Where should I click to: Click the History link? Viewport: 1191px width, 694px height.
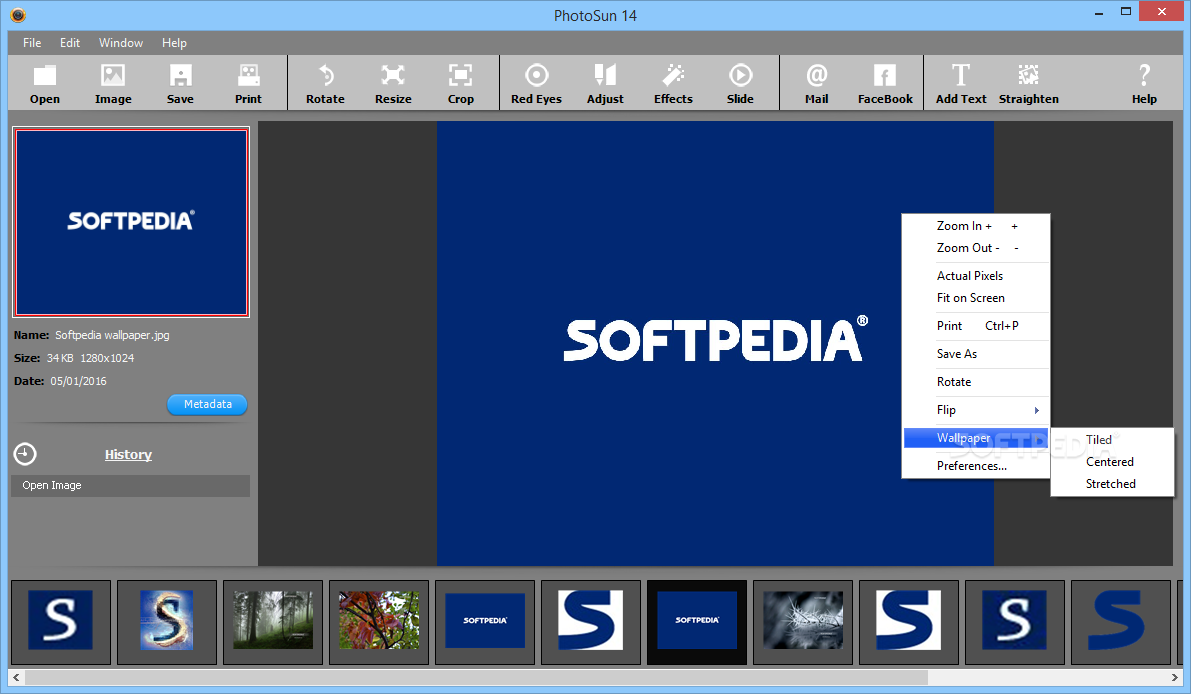click(x=128, y=455)
